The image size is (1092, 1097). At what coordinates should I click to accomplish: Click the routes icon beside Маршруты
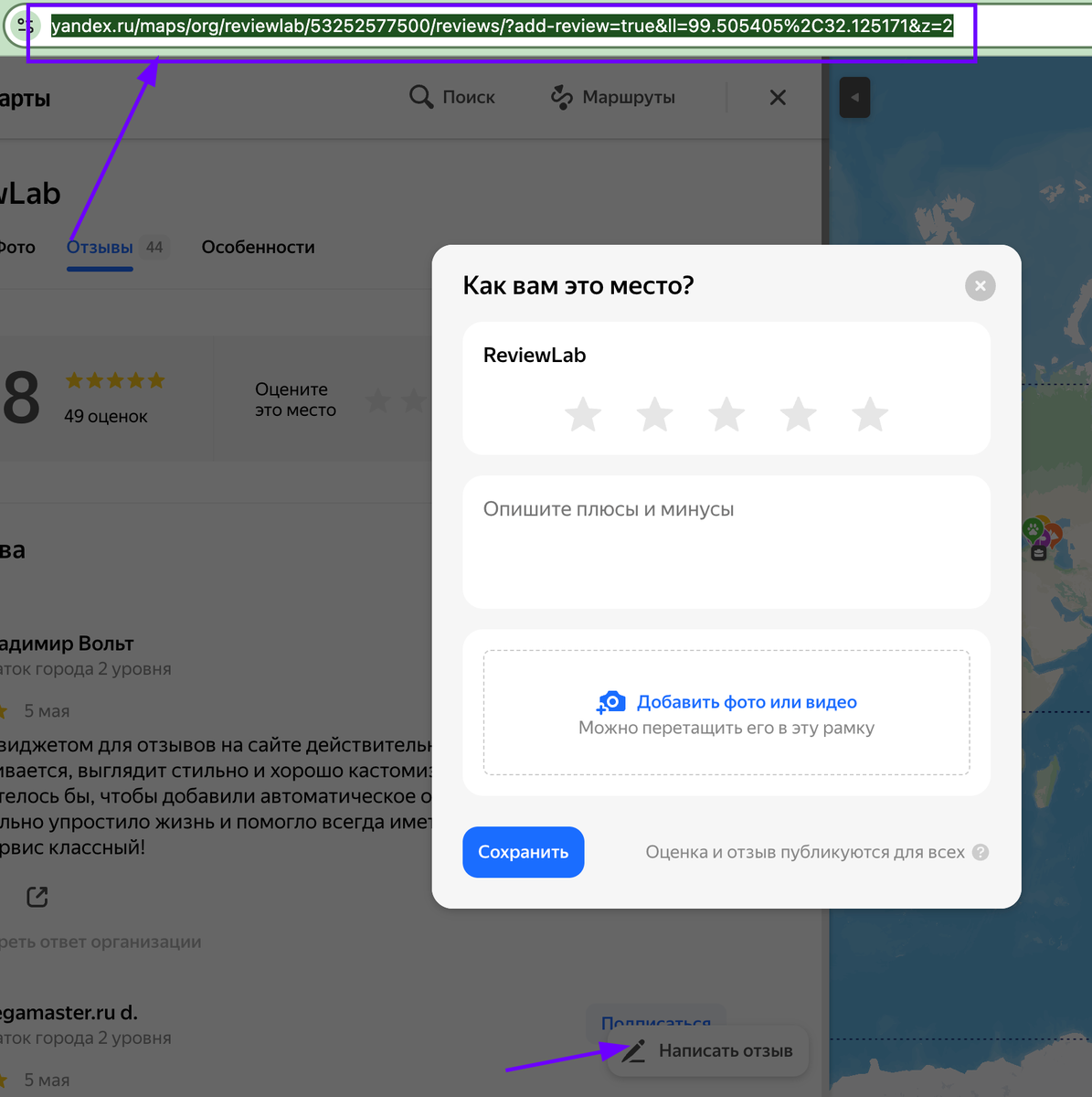tap(562, 97)
